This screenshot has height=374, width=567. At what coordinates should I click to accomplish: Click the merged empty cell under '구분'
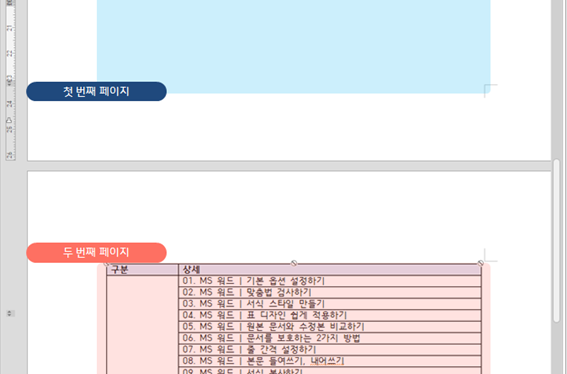(x=142, y=325)
